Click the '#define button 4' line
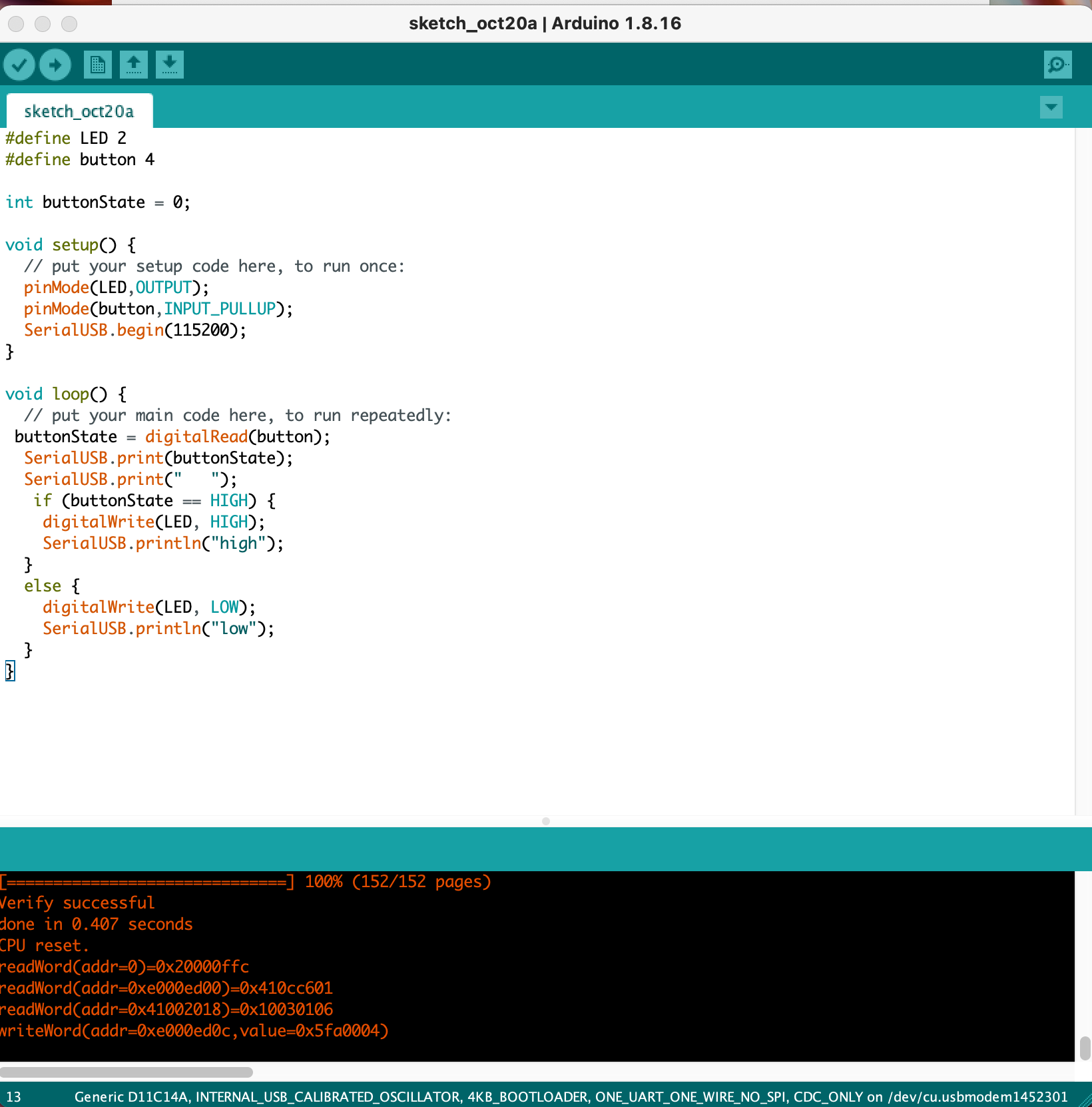1092x1107 pixels. coord(80,159)
